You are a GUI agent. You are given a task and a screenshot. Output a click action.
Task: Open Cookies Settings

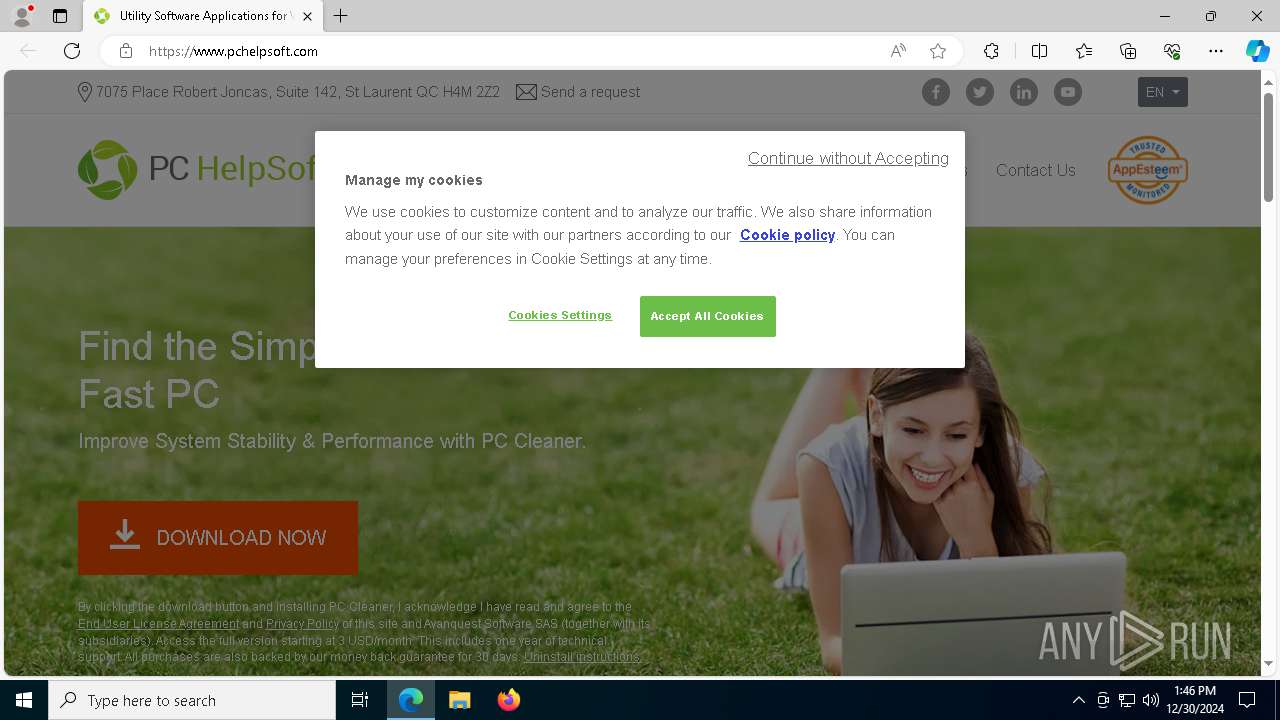560,315
